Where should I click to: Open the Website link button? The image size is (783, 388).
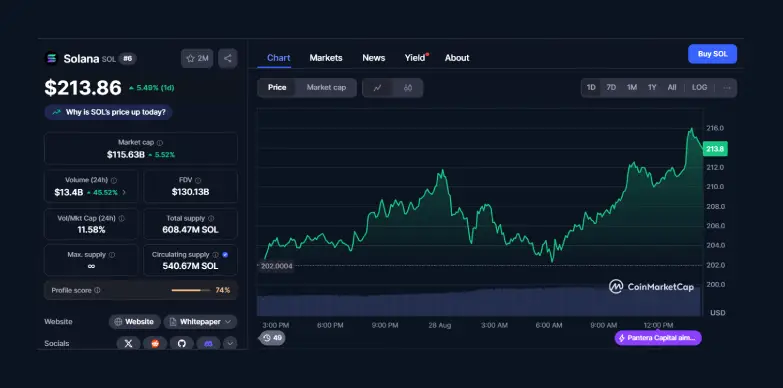[134, 322]
